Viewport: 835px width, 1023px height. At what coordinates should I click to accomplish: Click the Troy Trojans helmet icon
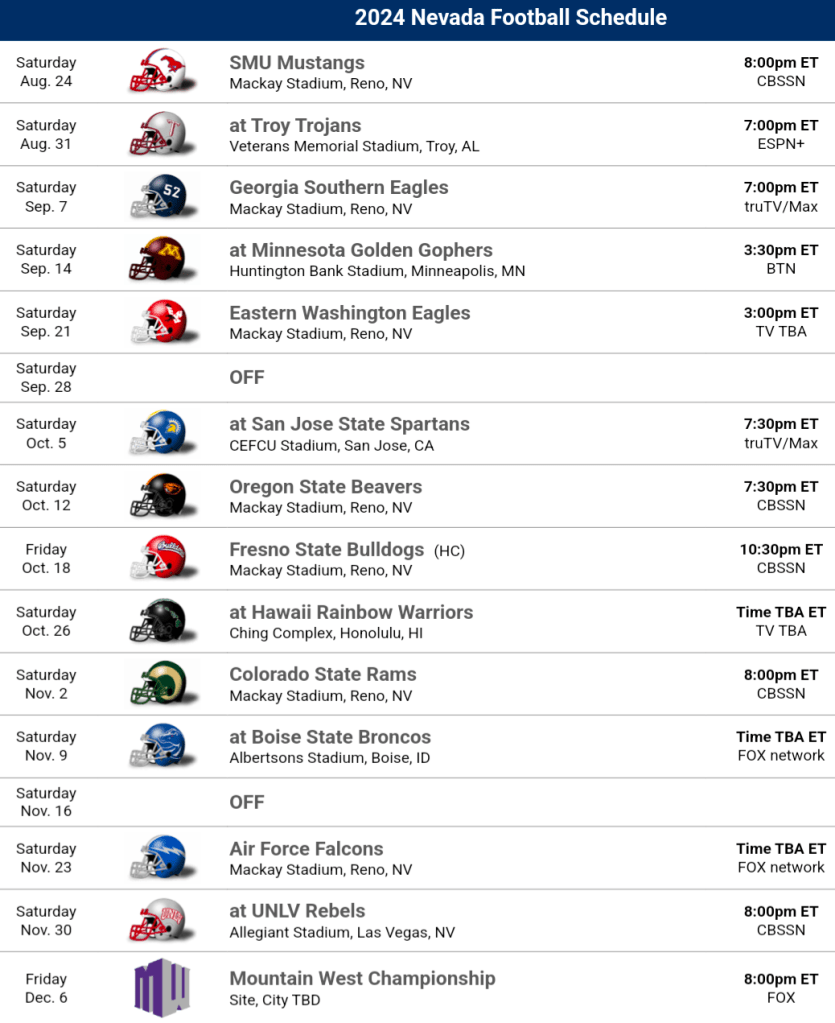click(159, 135)
